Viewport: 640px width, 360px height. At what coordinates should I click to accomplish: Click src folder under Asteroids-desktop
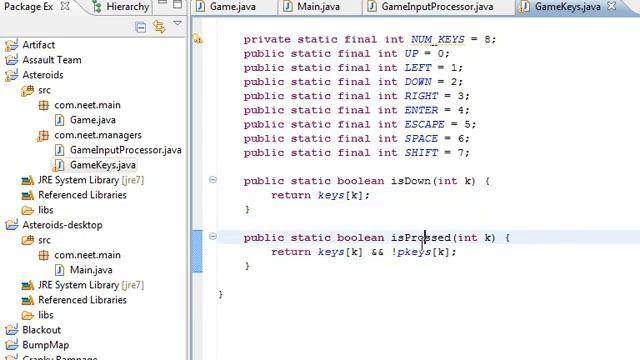click(44, 240)
